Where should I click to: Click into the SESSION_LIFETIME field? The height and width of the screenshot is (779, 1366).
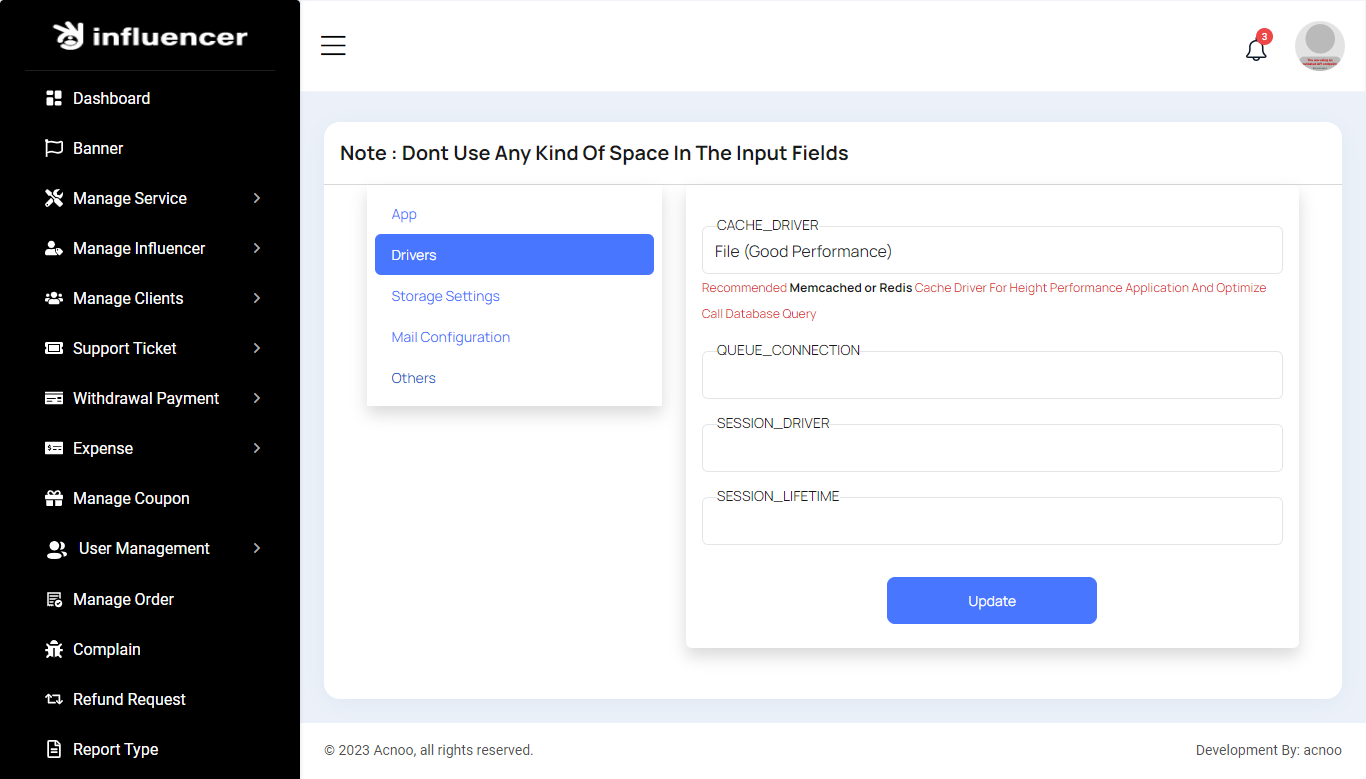tap(991, 522)
